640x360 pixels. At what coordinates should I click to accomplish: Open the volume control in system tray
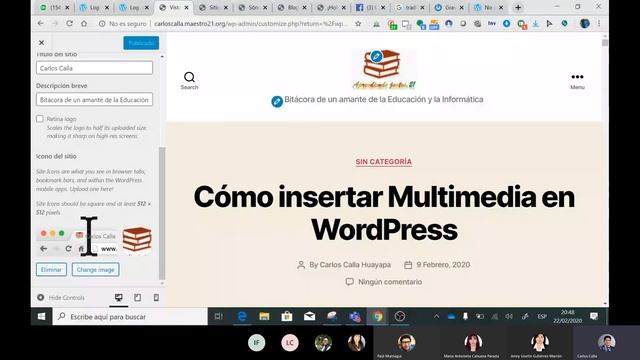coord(509,316)
